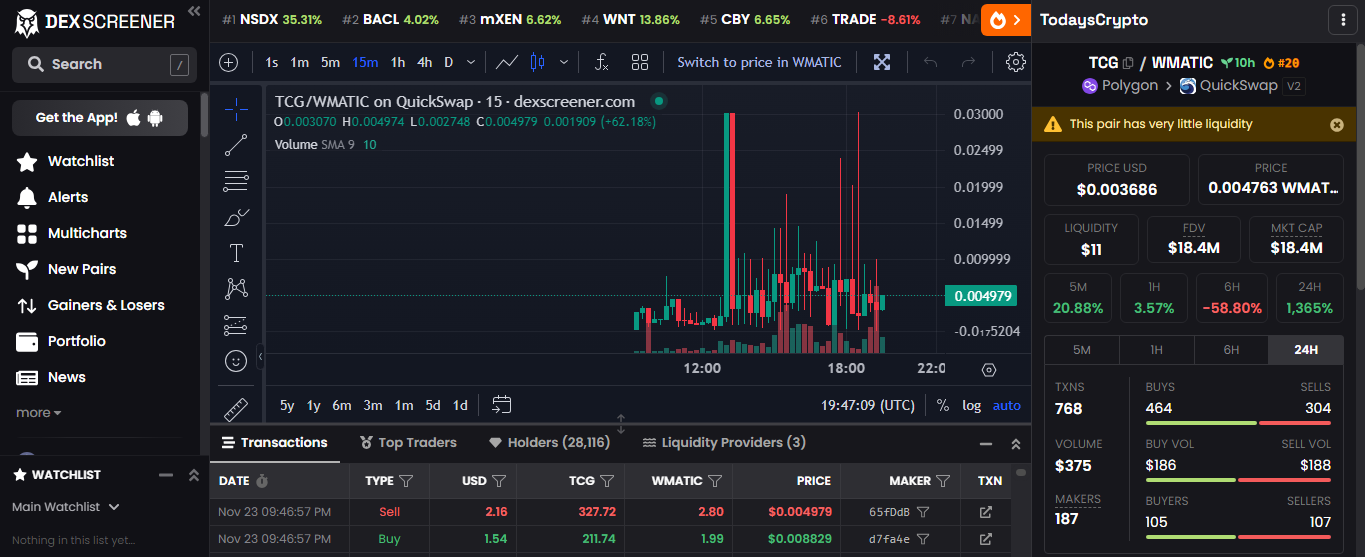Toggle percent scale on chart
Image resolution: width=1365 pixels, height=557 pixels.
943,405
